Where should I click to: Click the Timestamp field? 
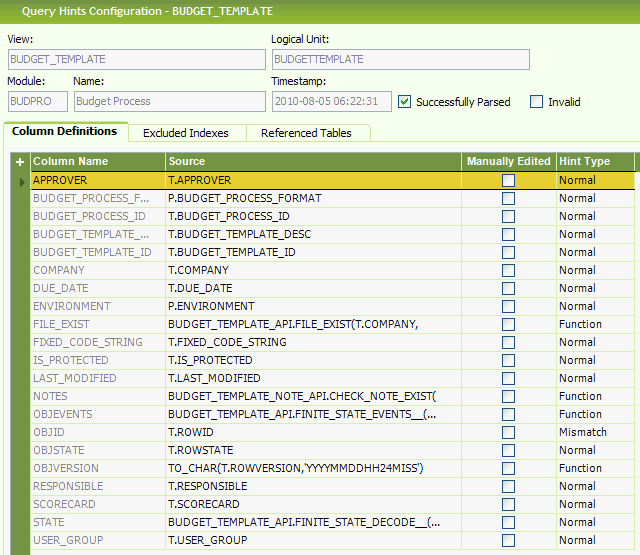[331, 101]
